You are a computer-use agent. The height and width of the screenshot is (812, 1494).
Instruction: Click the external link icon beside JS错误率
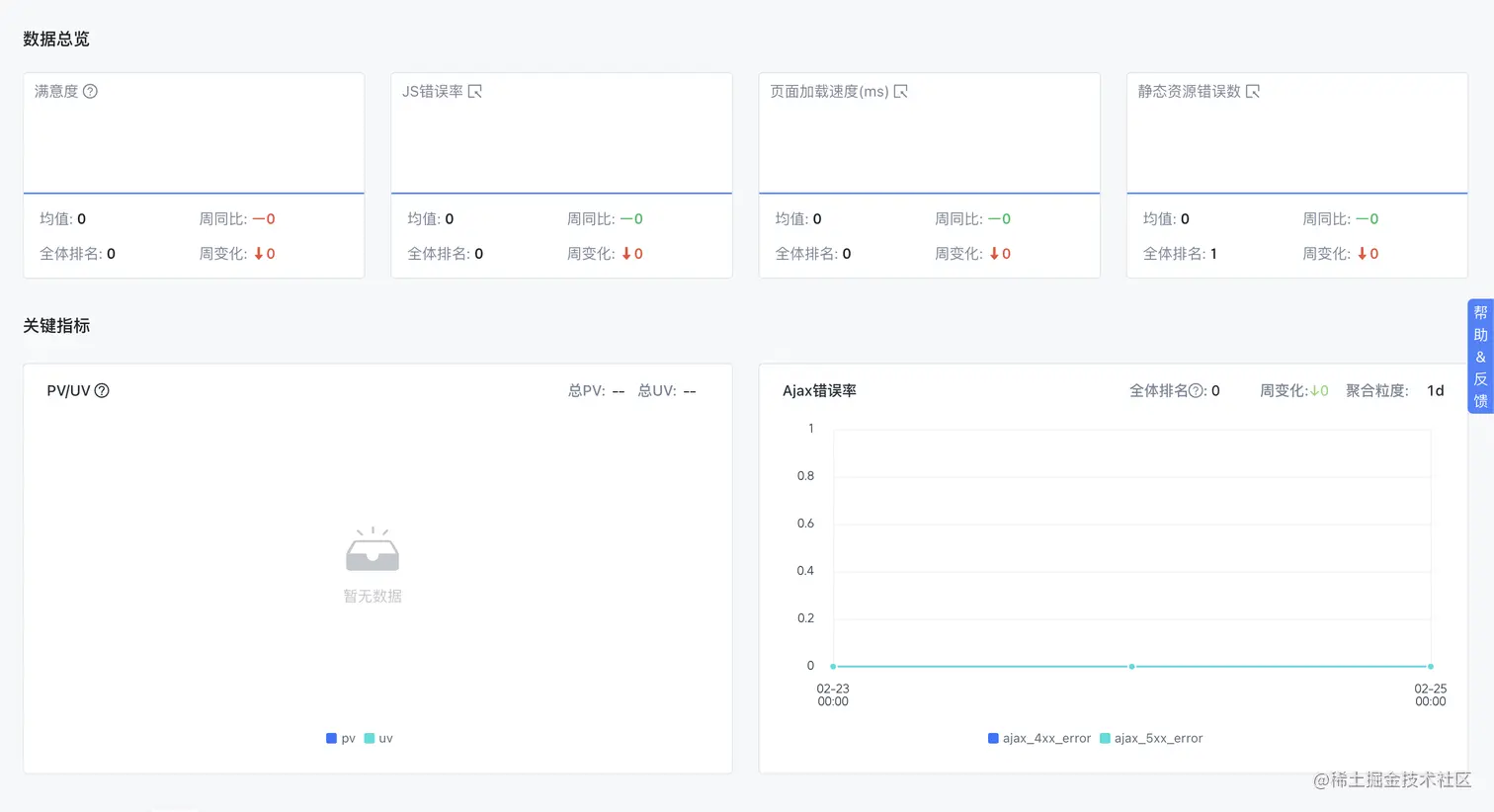tap(475, 90)
